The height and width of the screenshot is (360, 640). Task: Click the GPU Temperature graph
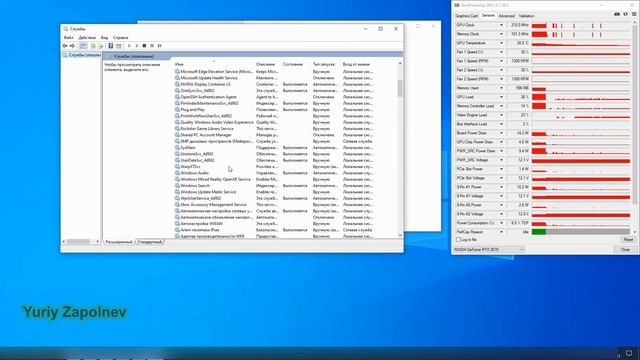click(x=581, y=43)
